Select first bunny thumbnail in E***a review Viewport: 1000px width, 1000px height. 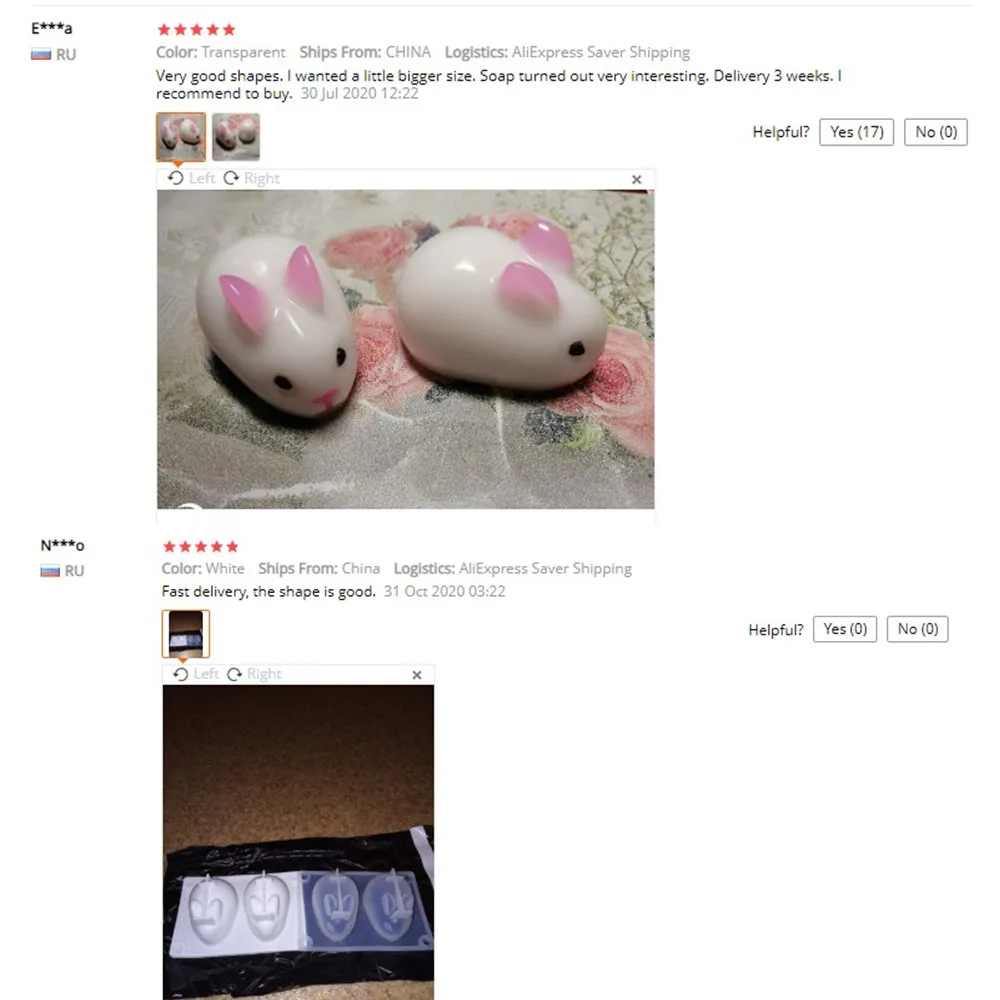181,136
